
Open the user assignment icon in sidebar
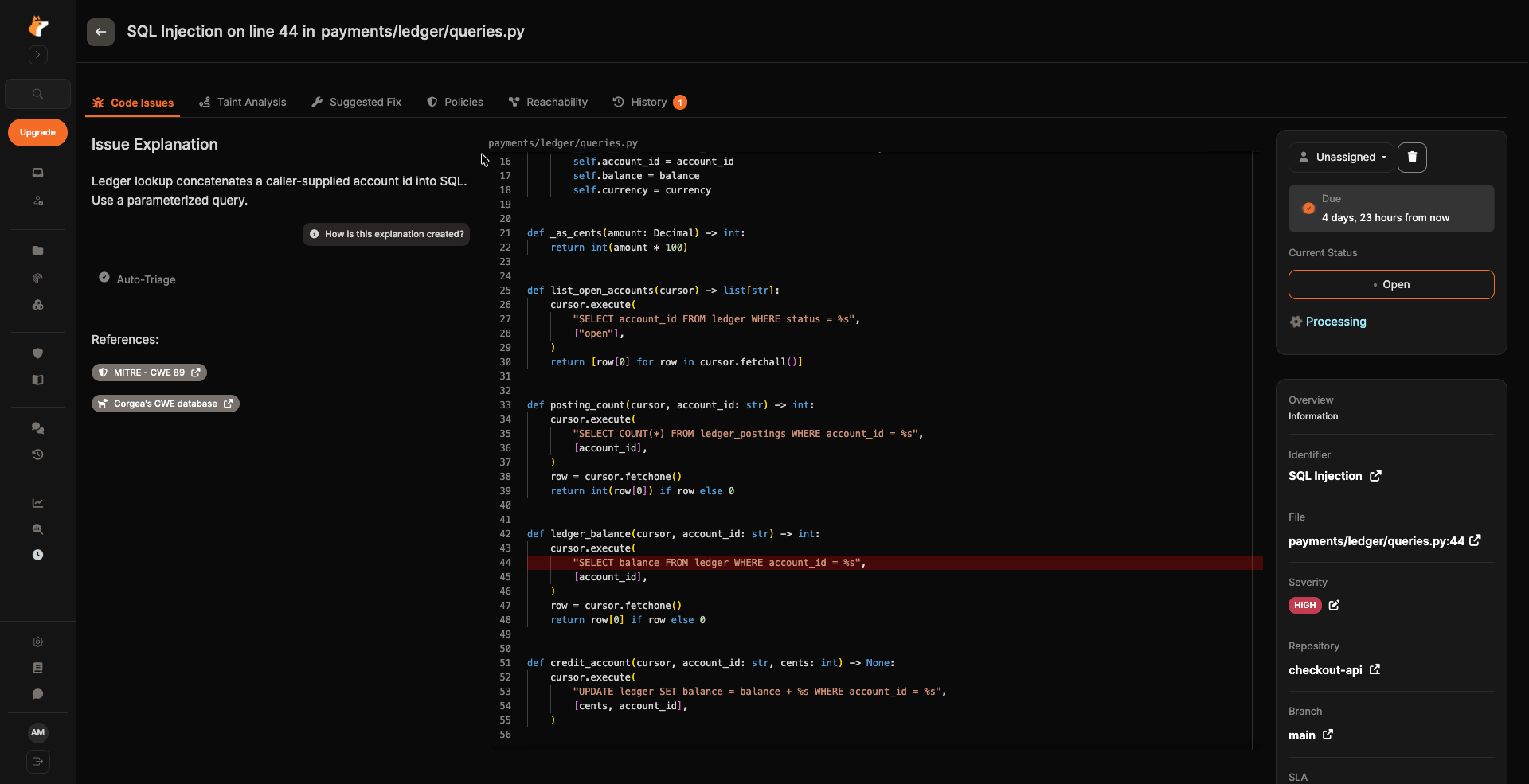(37, 201)
